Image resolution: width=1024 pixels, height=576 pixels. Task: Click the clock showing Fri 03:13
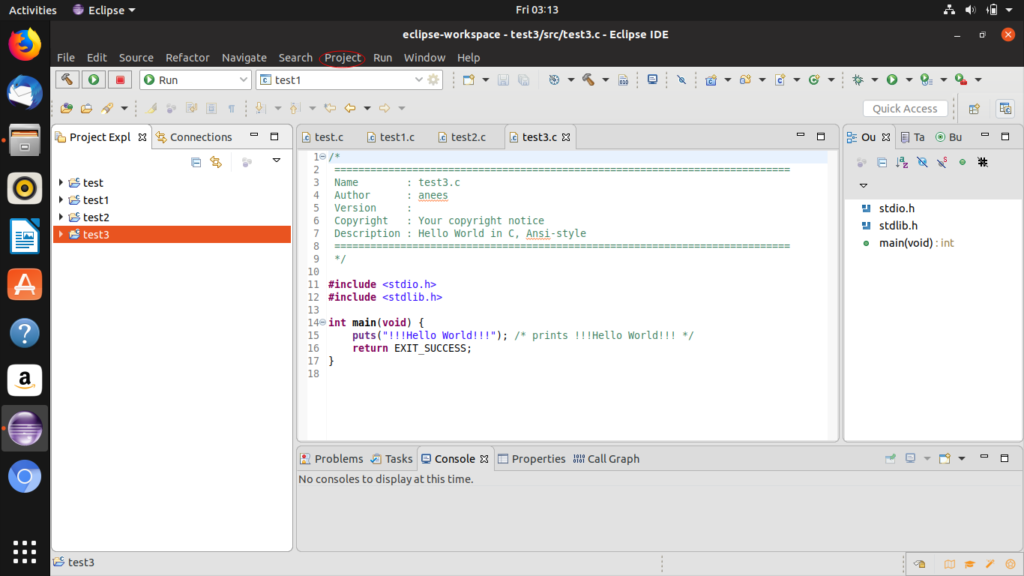[x=537, y=10]
